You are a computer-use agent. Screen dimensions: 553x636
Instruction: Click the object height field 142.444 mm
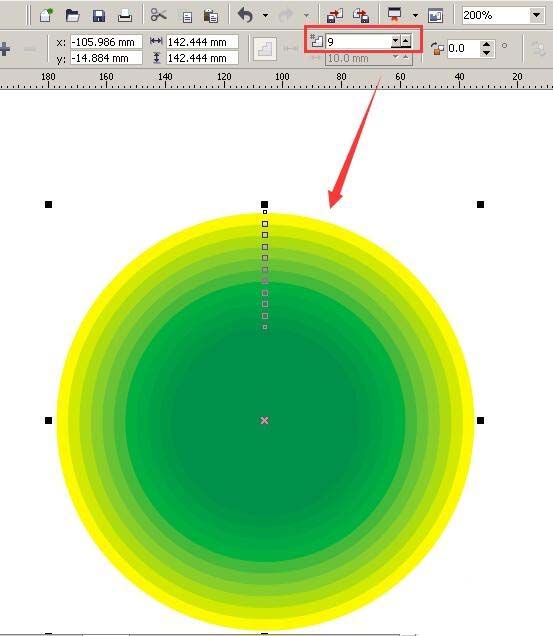point(202,58)
